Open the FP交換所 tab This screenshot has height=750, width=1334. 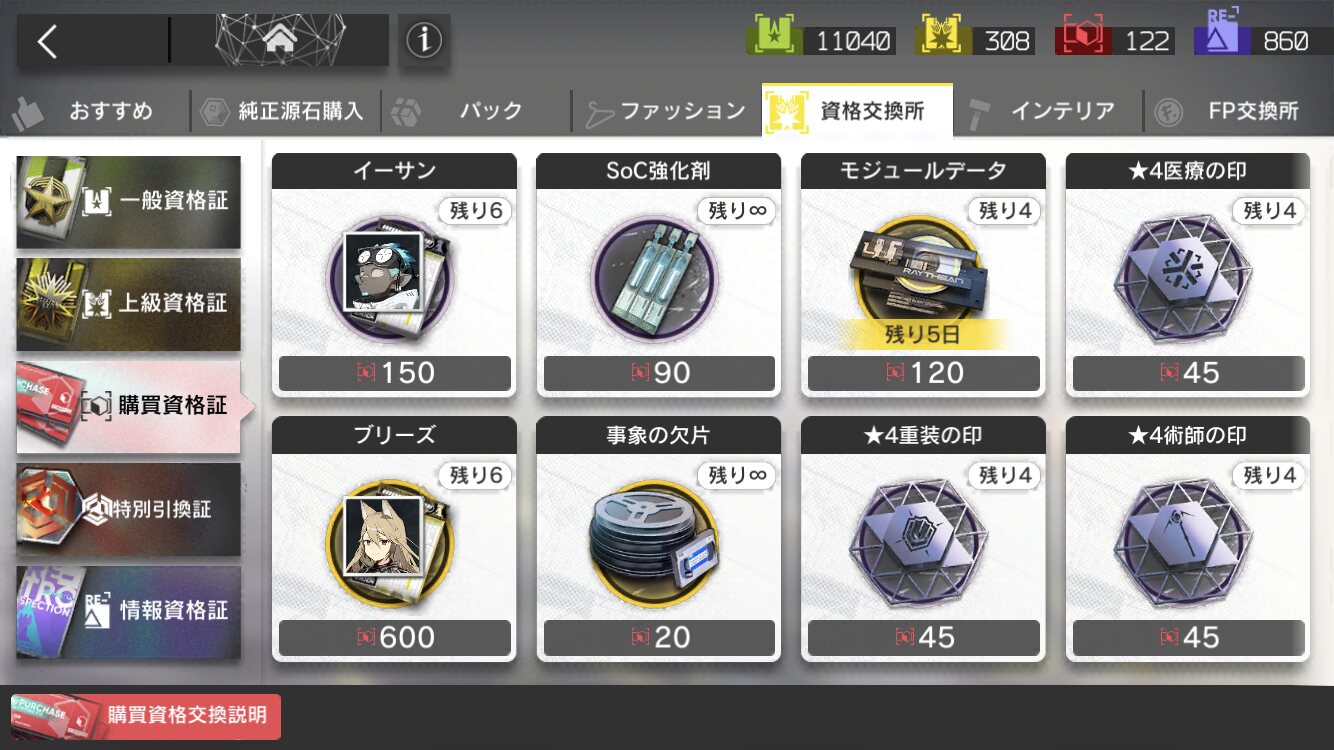pos(1240,111)
